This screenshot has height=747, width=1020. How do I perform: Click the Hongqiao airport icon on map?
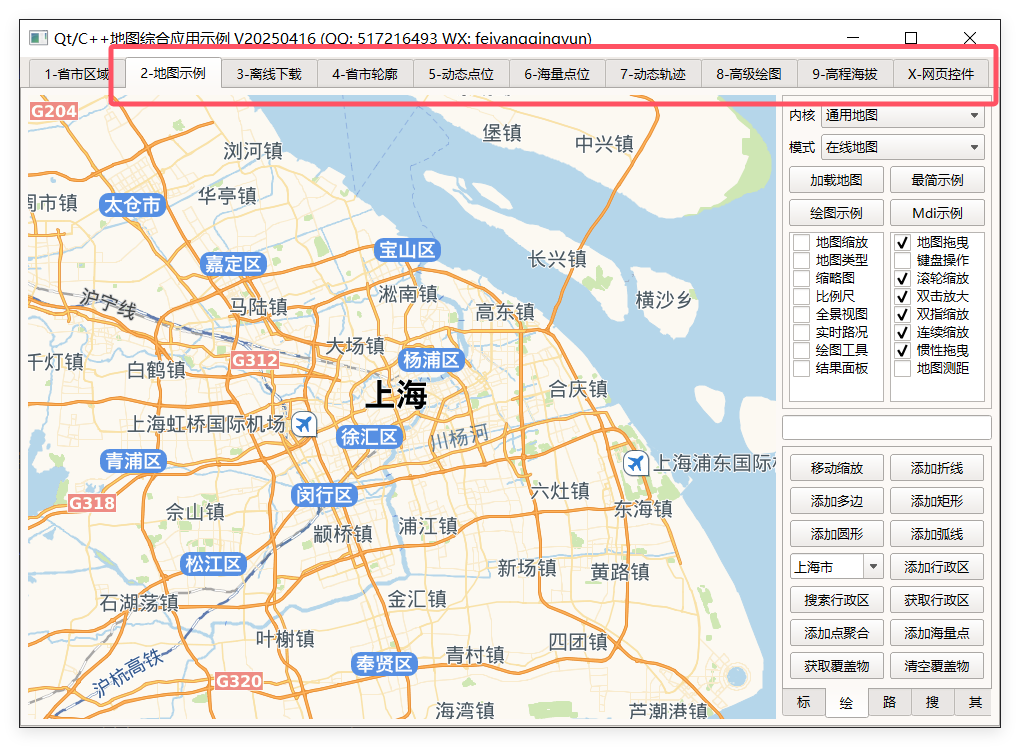[x=304, y=425]
